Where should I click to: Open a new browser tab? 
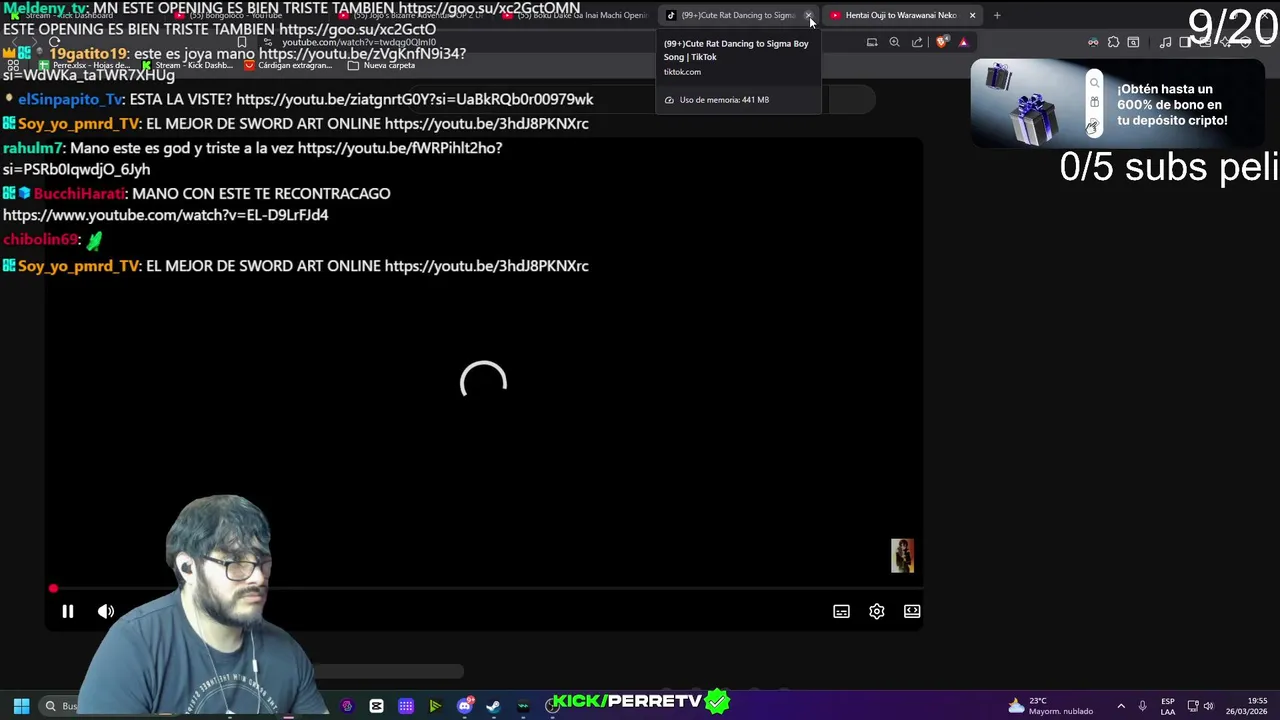coord(997,15)
